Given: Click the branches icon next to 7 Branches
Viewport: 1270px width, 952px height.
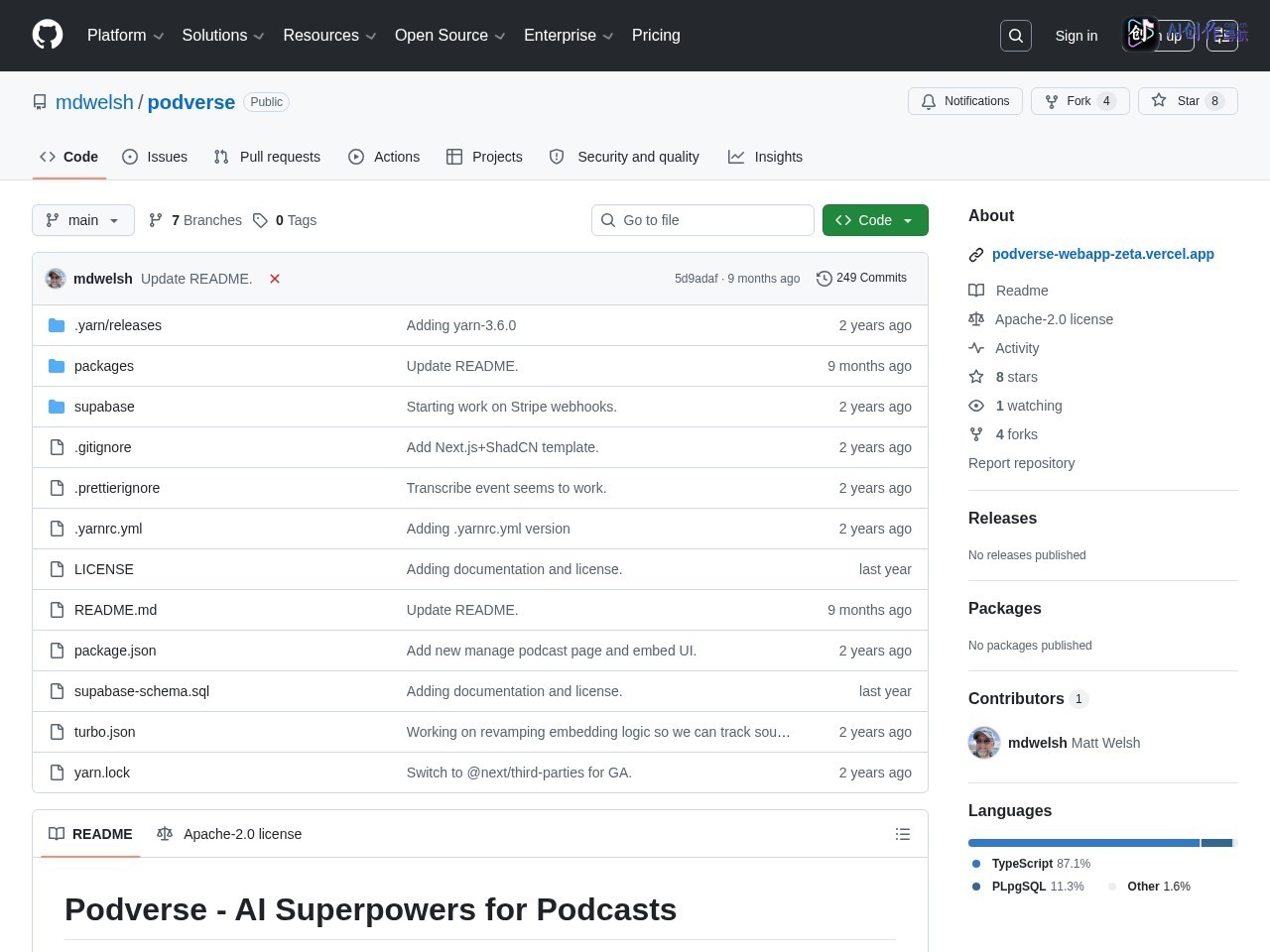Looking at the screenshot, I should tap(156, 220).
